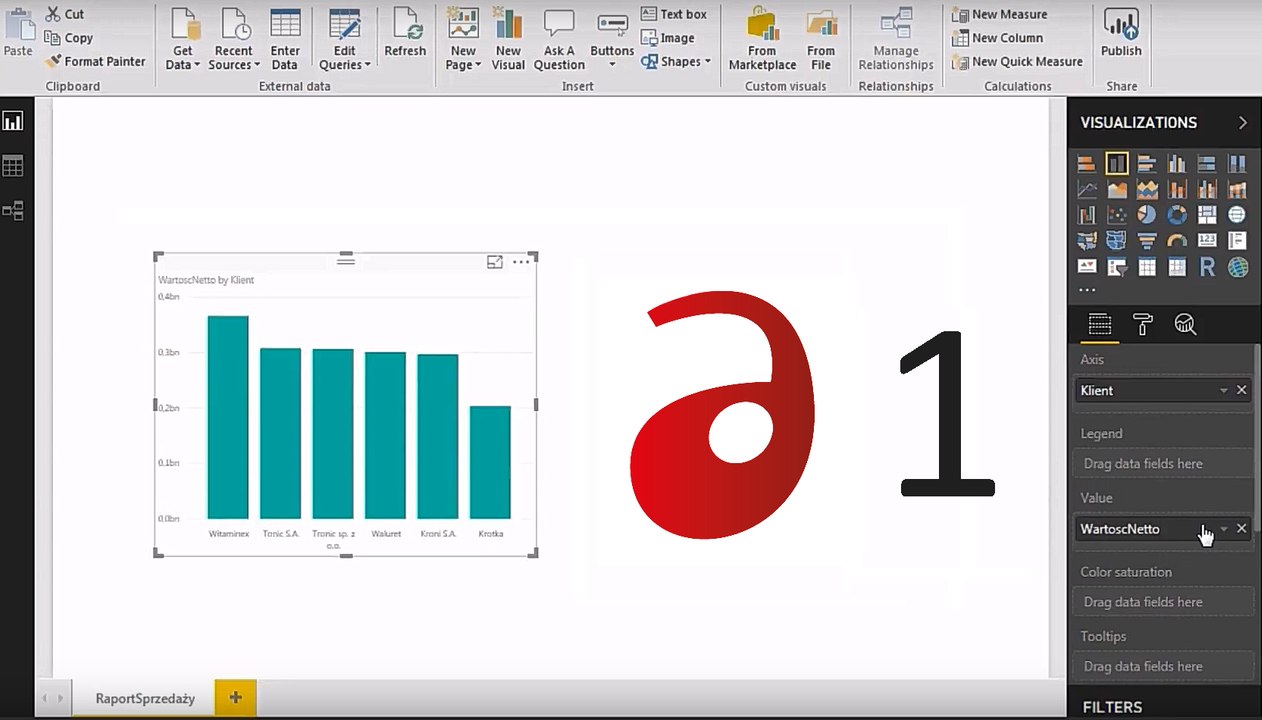Select the donut chart visualization

click(x=1177, y=215)
